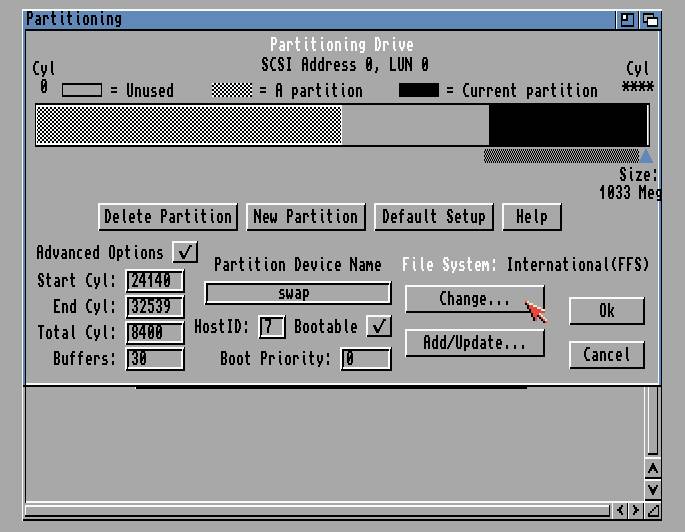Open the Change... file system dialog

474,299
